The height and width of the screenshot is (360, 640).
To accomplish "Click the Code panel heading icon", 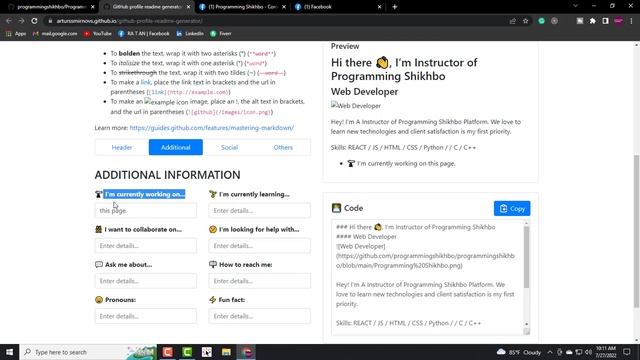I will [x=336, y=208].
